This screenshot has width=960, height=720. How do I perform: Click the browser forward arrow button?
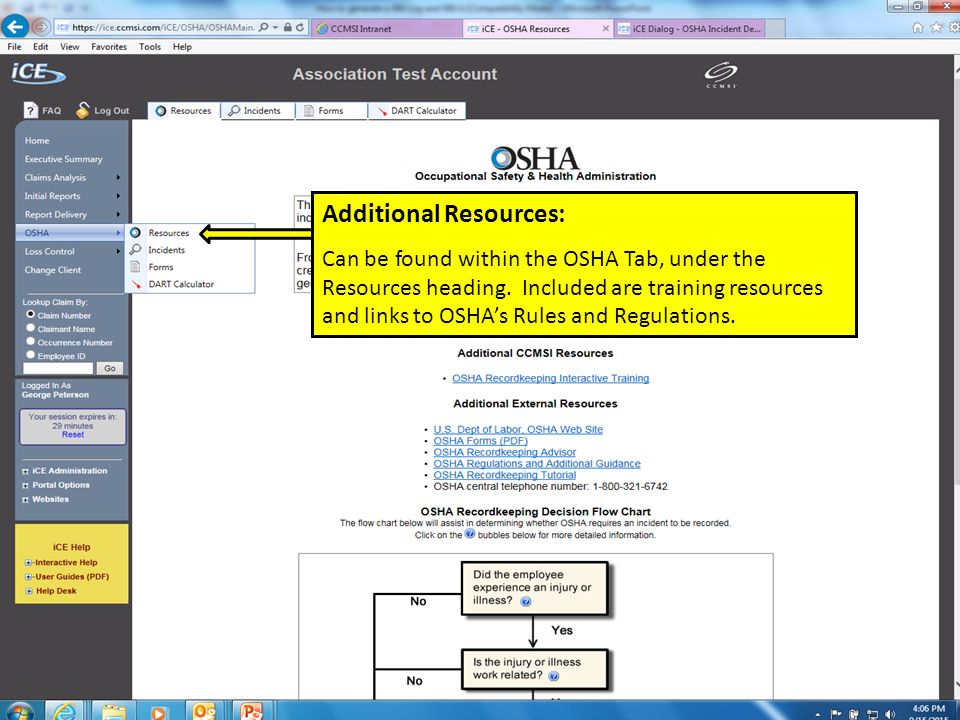[x=41, y=27]
